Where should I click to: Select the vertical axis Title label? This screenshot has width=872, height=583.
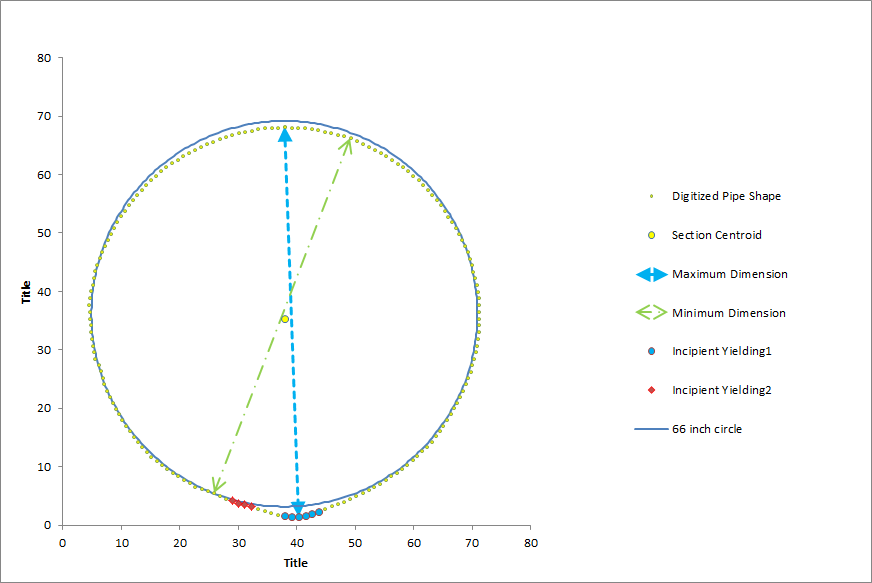[x=26, y=292]
